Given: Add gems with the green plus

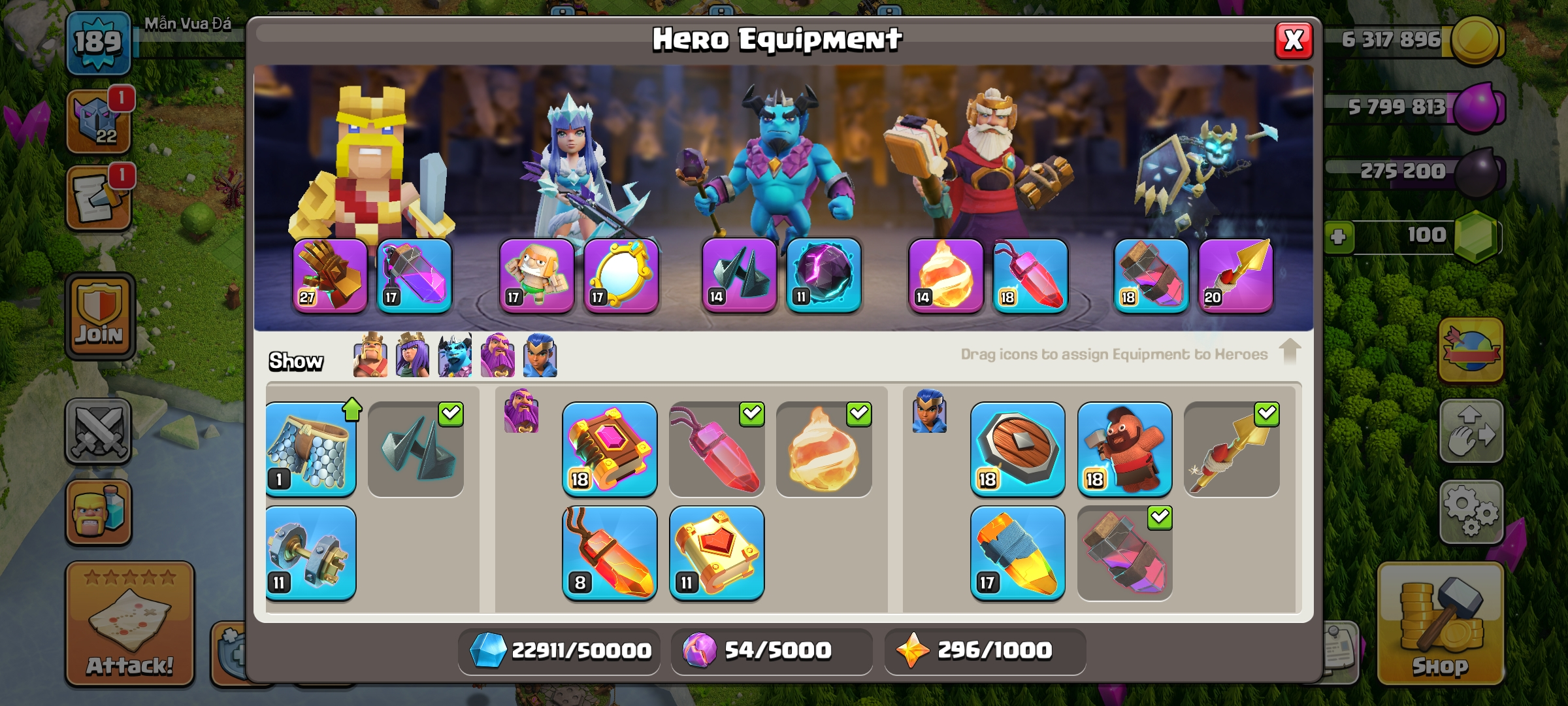Looking at the screenshot, I should 1339,236.
